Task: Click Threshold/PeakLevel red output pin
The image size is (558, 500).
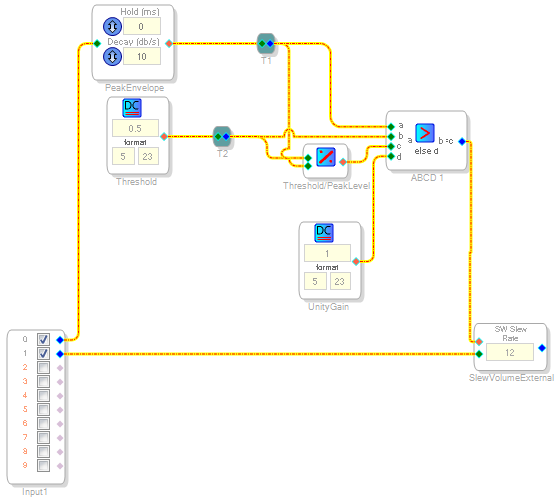Action: pyautogui.click(x=343, y=162)
